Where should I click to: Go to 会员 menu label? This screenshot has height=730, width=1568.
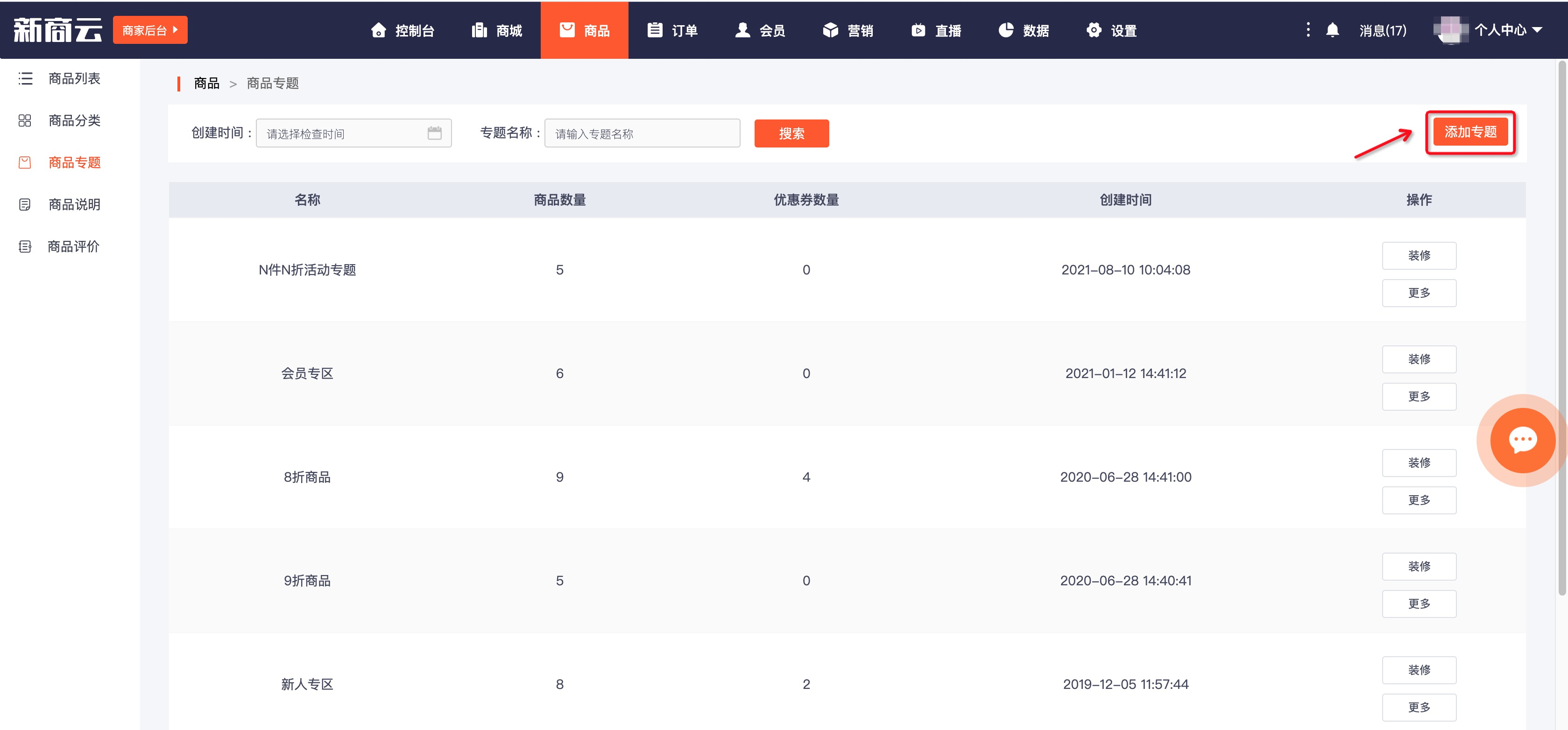(x=772, y=30)
